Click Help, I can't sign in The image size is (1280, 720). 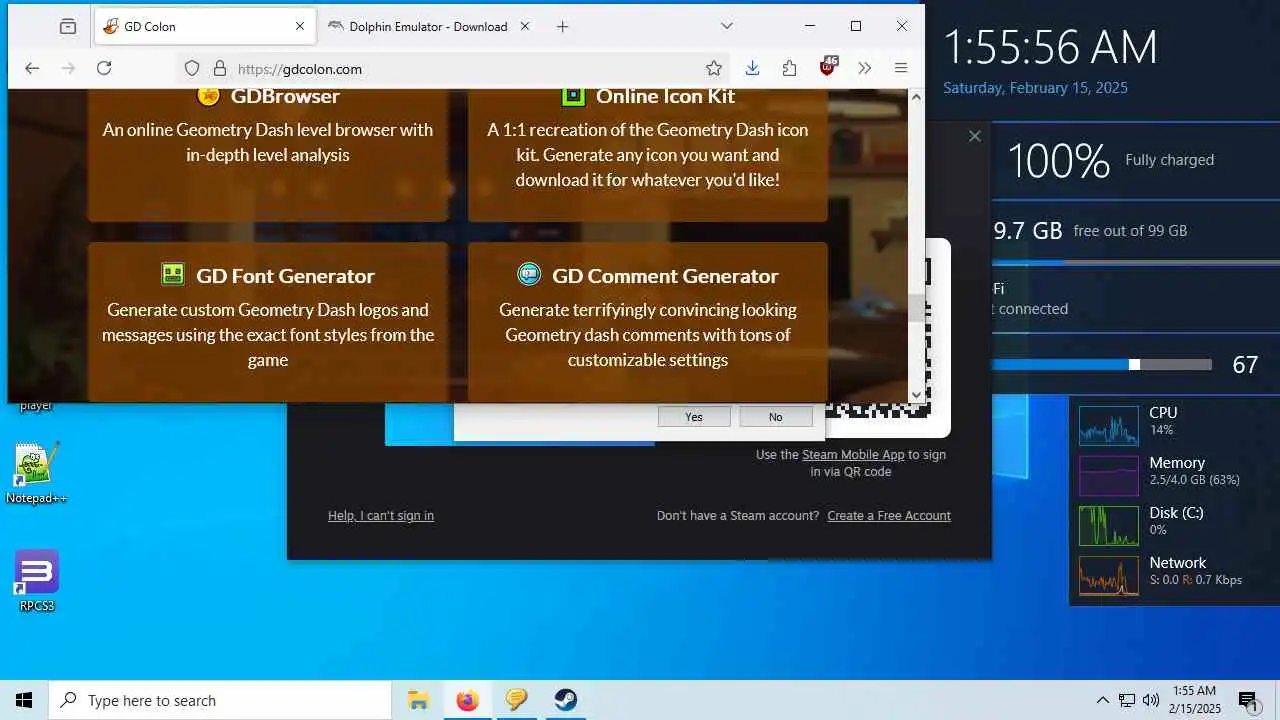(x=381, y=516)
